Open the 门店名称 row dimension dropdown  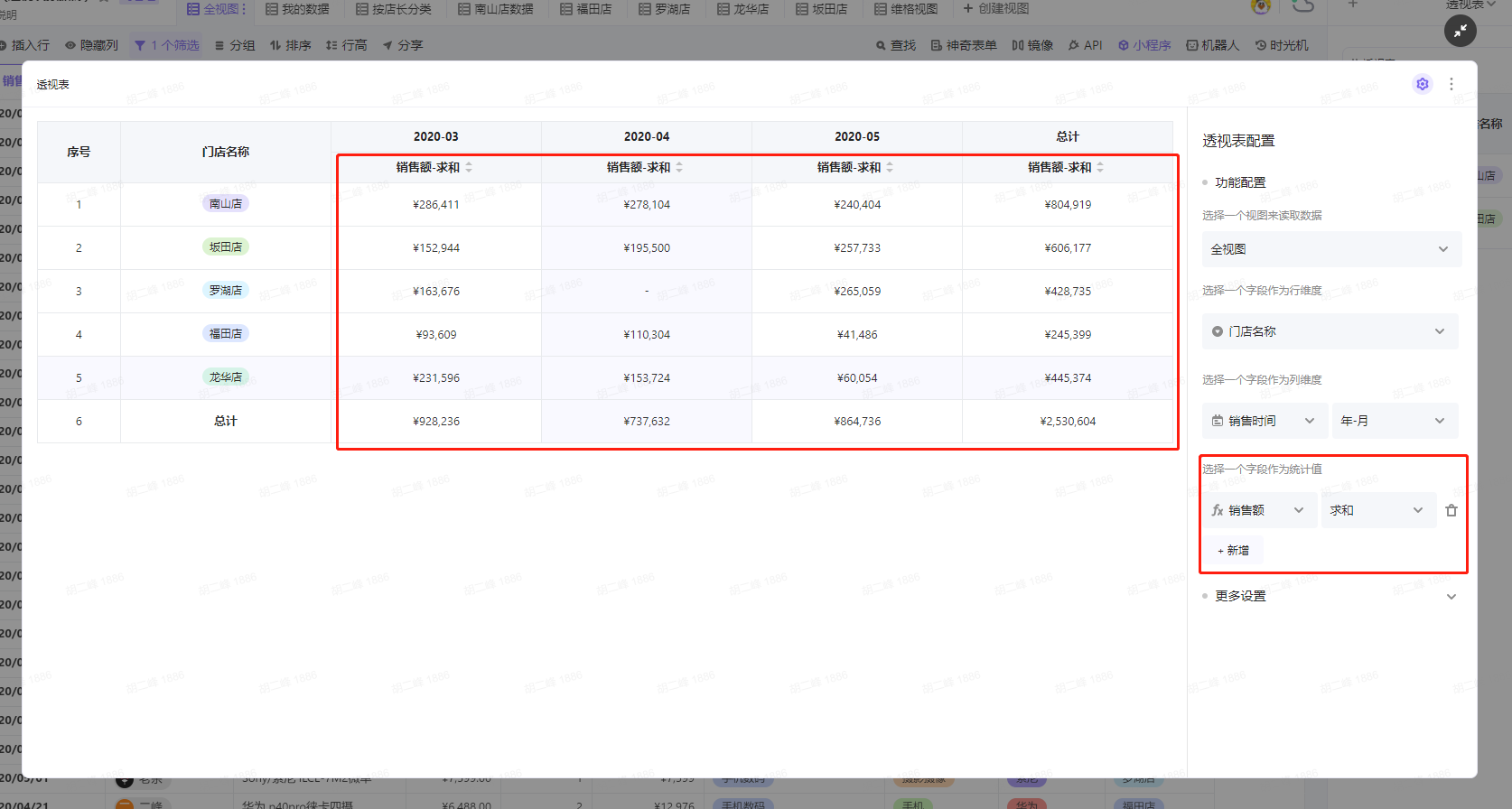(x=1330, y=331)
